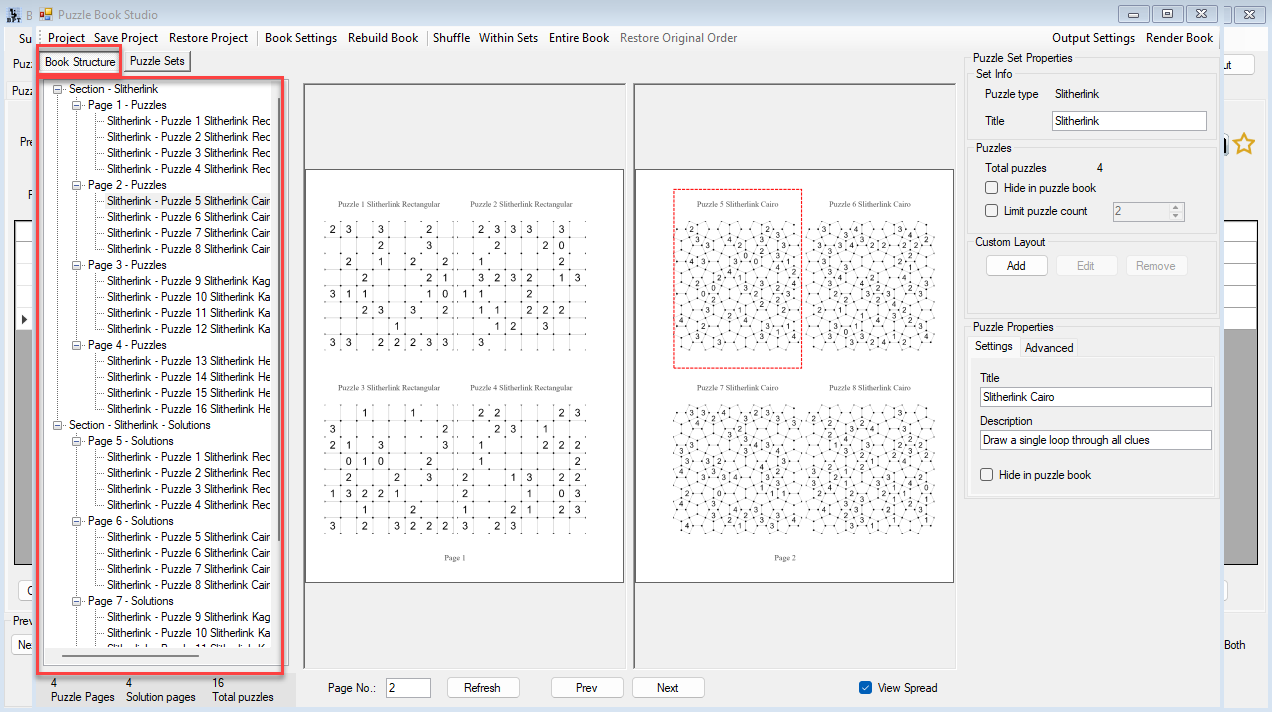Select tree item Puzzle 16 Slitherlink
Viewport: 1272px width, 712px height.
188,409
